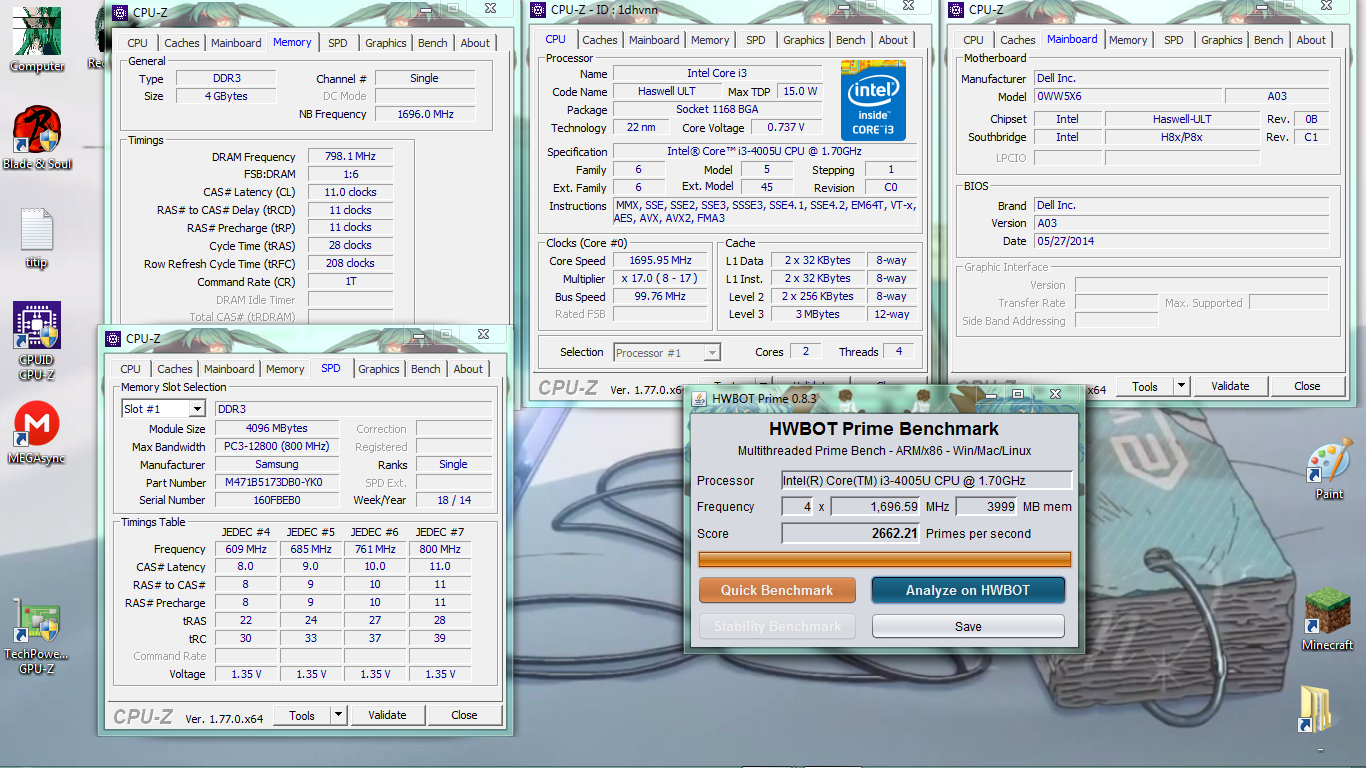This screenshot has height=768, width=1366.
Task: Click the Core Speed 1695.95 MHz value
Action: coord(660,261)
